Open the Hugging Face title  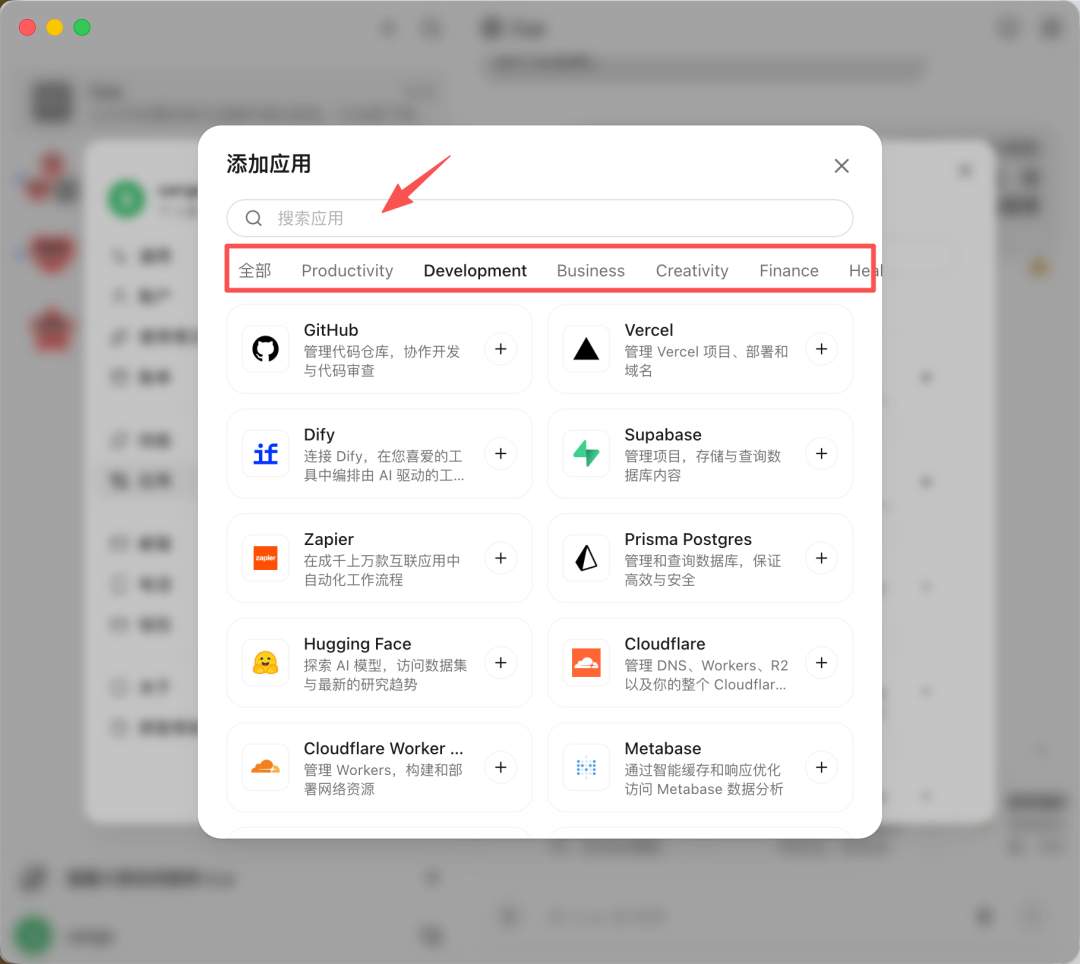(x=357, y=644)
